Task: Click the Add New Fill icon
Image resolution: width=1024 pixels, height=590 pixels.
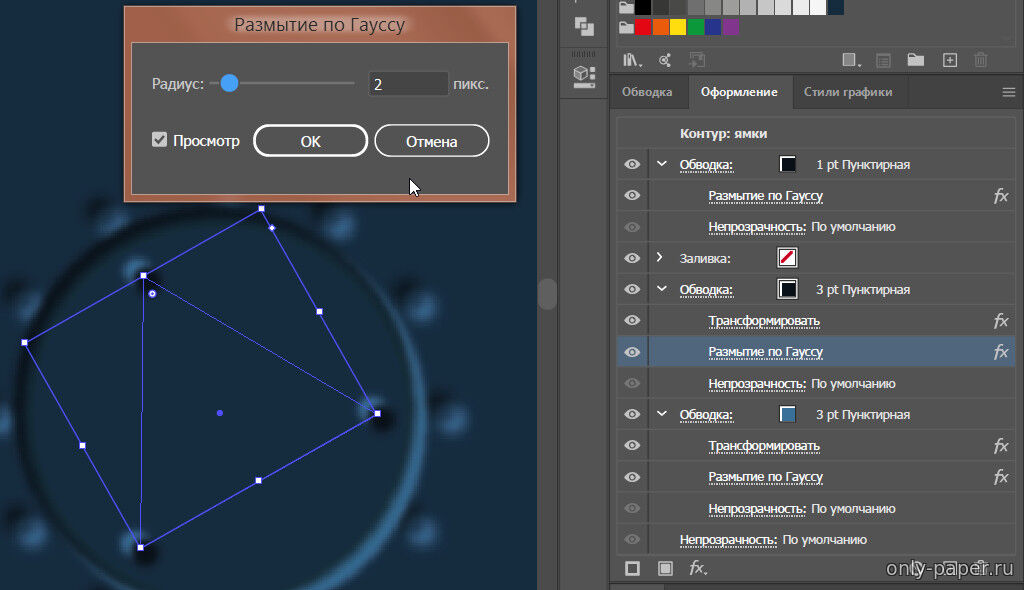Action: coord(665,569)
